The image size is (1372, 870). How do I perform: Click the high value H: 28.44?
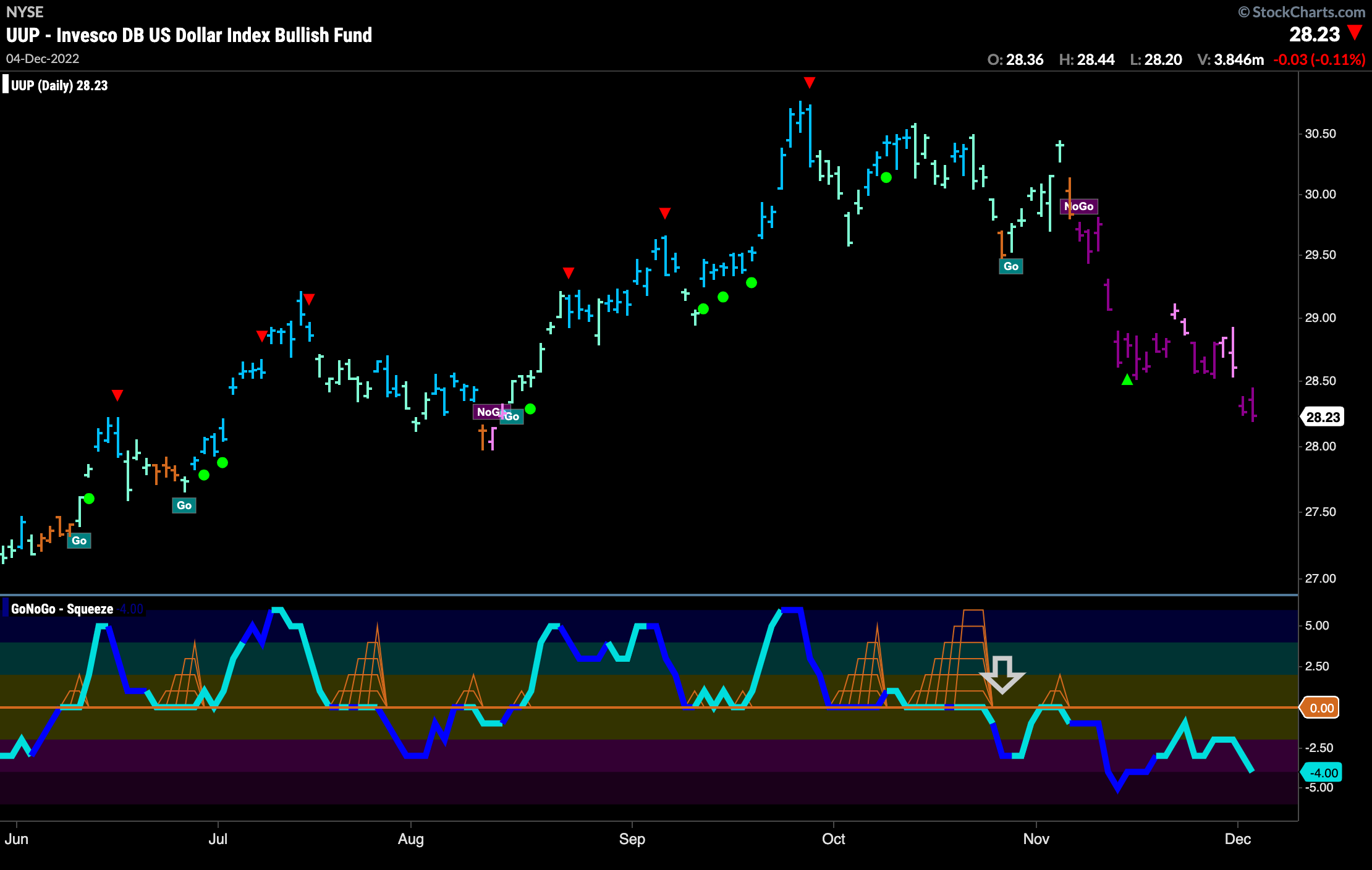(x=1087, y=59)
